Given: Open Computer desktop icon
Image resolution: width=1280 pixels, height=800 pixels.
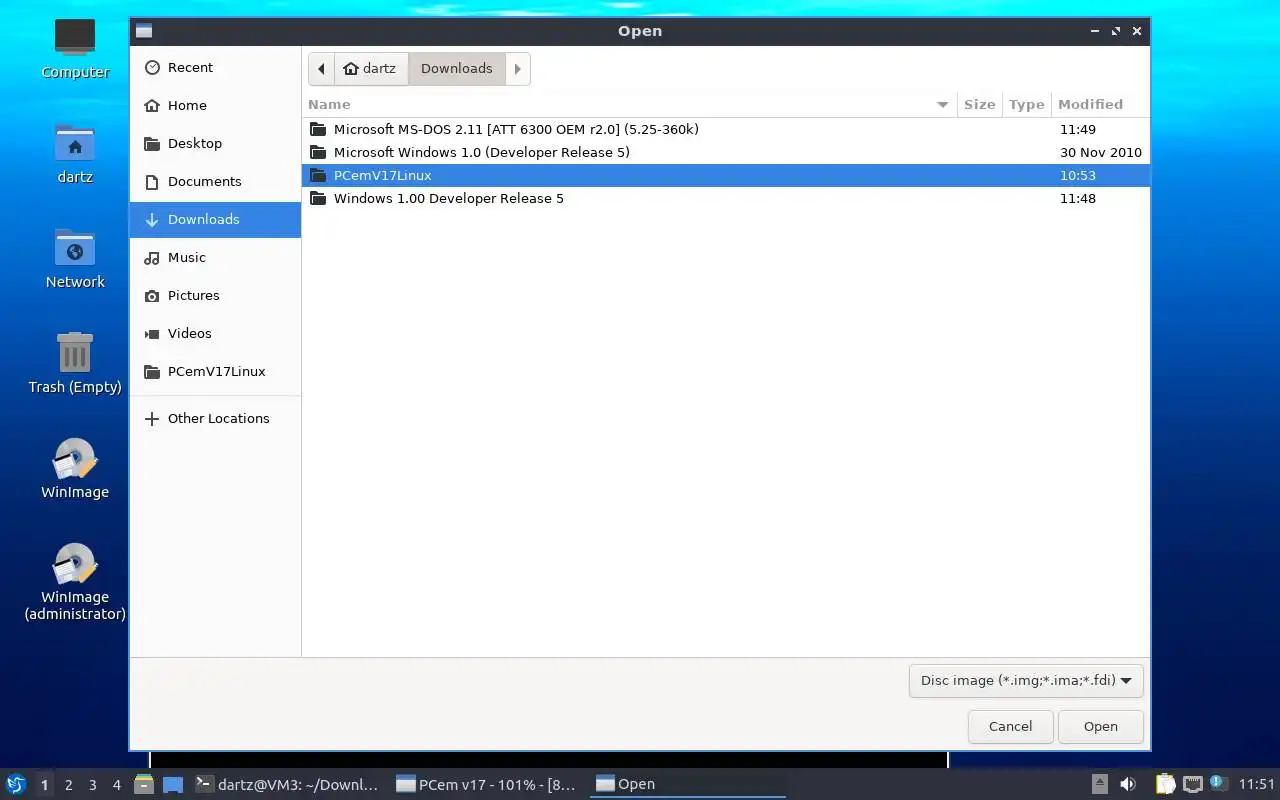Looking at the screenshot, I should pyautogui.click(x=75, y=48).
